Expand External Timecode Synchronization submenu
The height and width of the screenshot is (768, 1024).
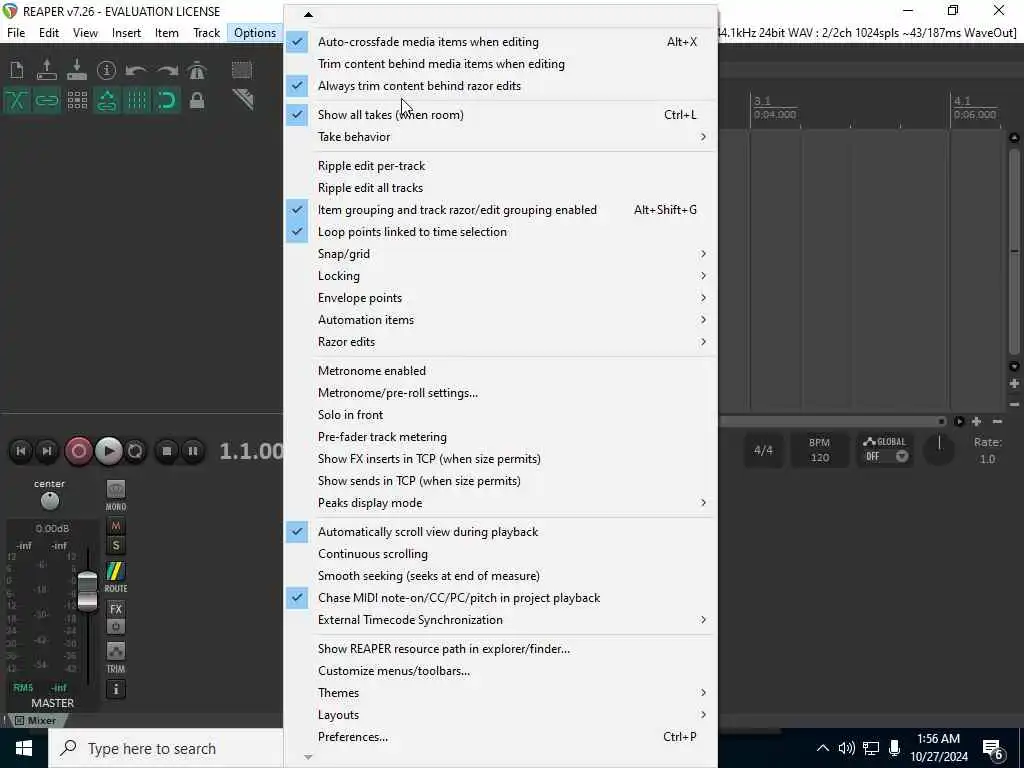coord(500,620)
